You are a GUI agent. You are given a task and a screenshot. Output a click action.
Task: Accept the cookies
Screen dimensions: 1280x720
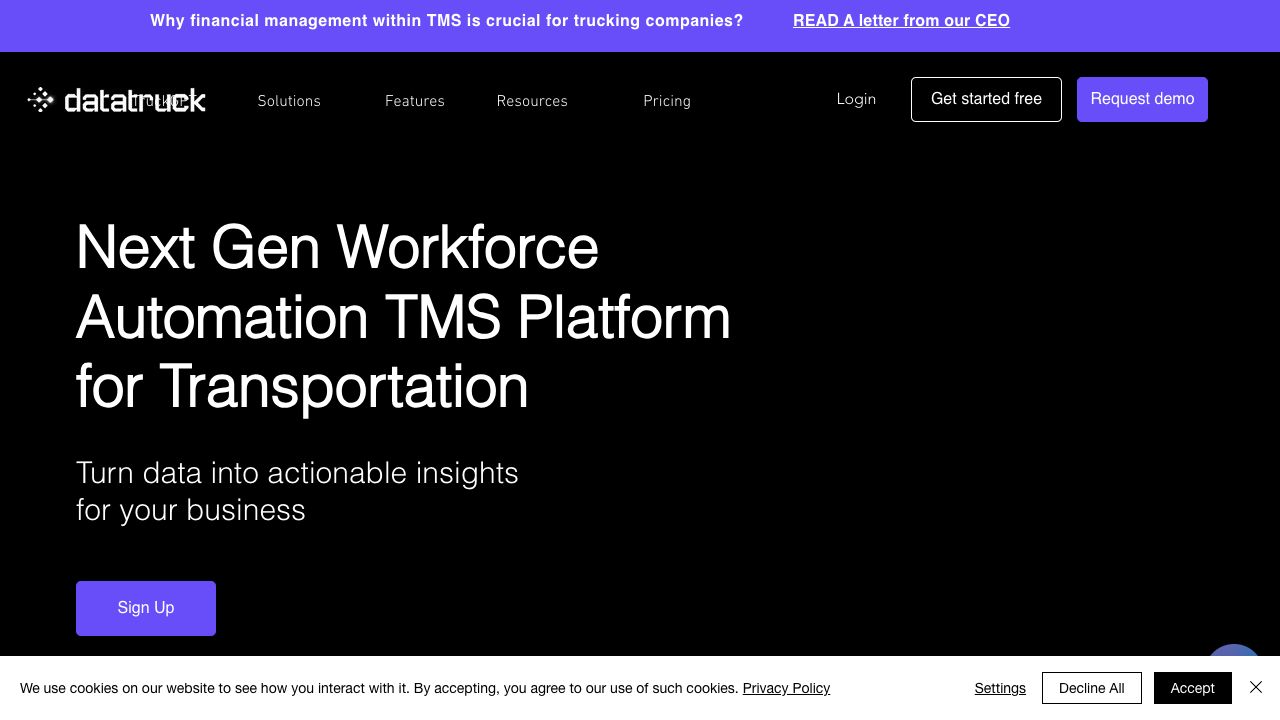click(x=1192, y=688)
